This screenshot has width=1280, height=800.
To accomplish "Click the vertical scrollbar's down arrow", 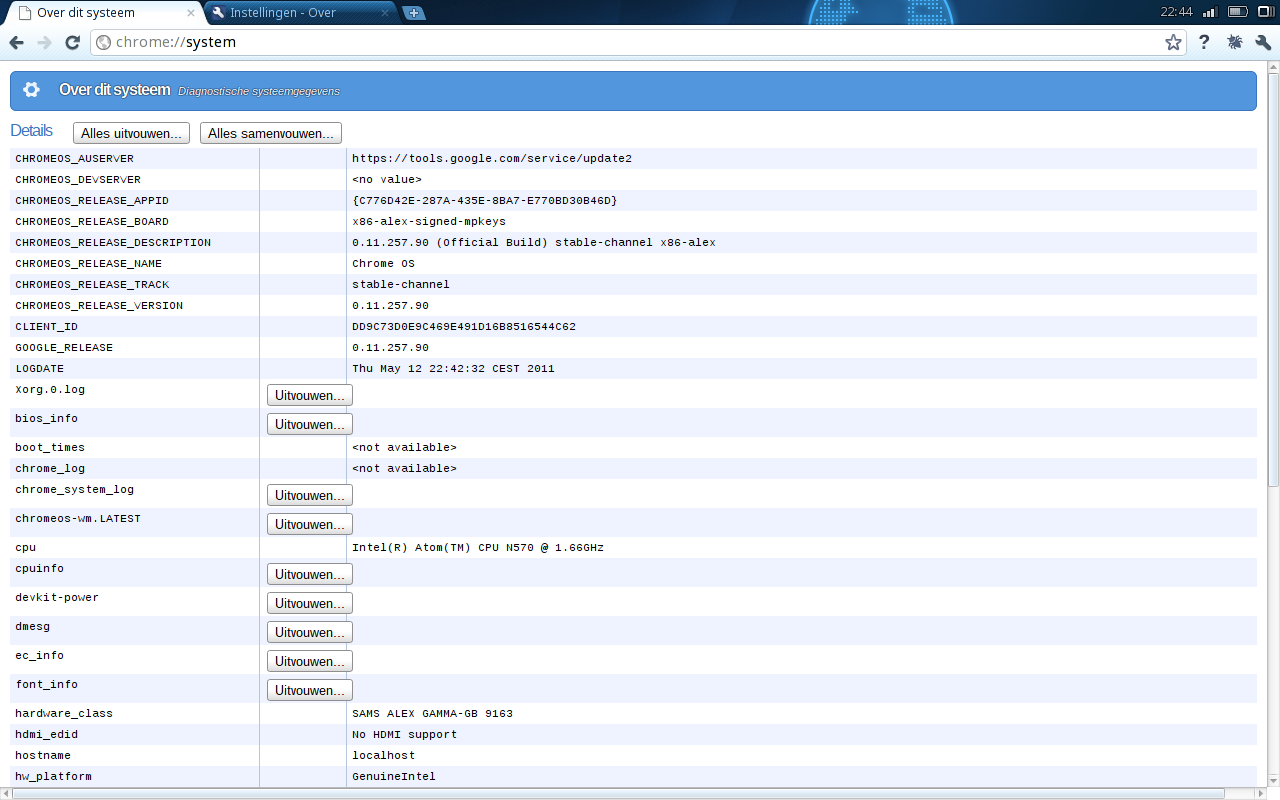I will click(1272, 779).
